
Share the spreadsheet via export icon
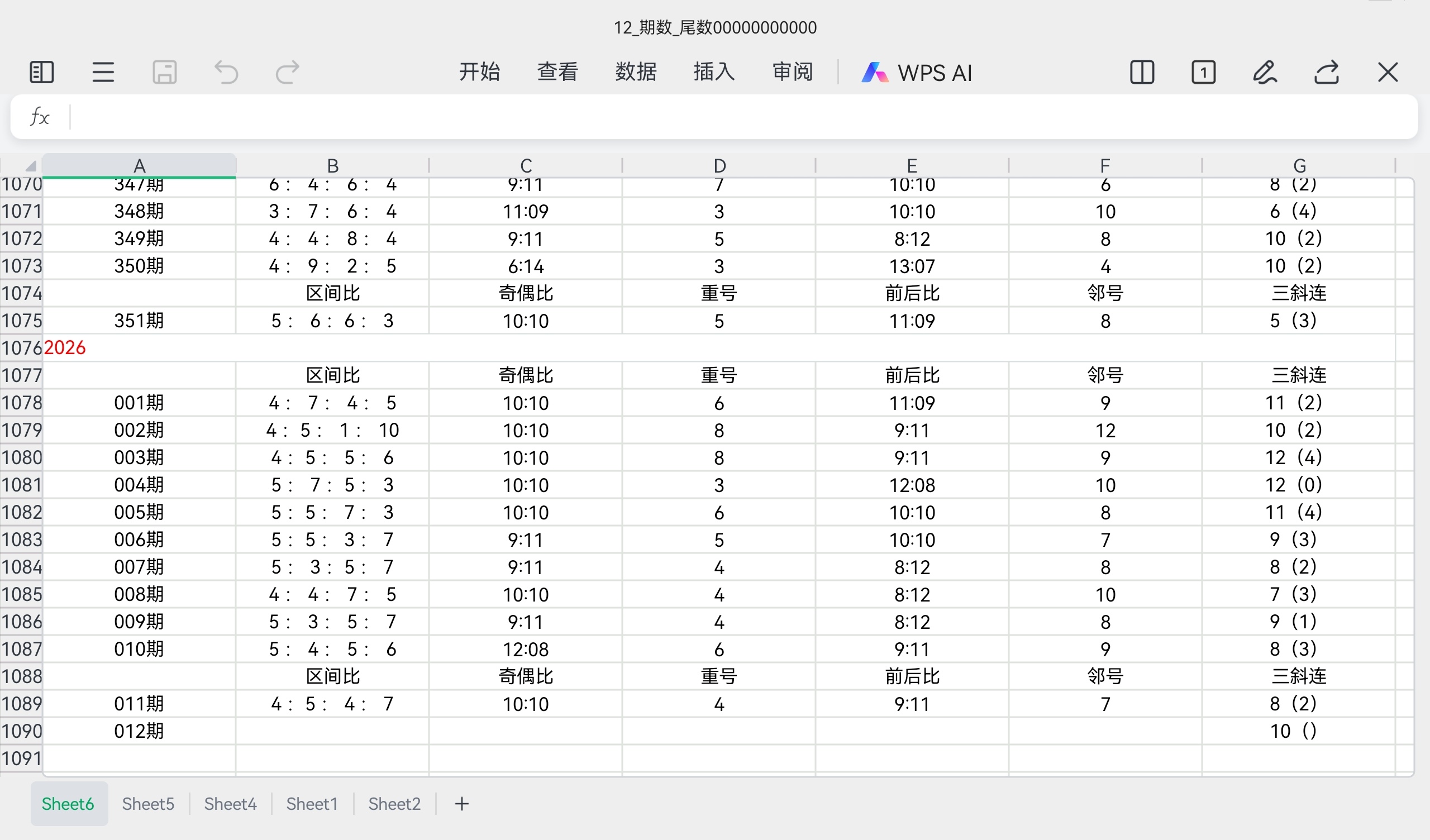click(x=1327, y=73)
